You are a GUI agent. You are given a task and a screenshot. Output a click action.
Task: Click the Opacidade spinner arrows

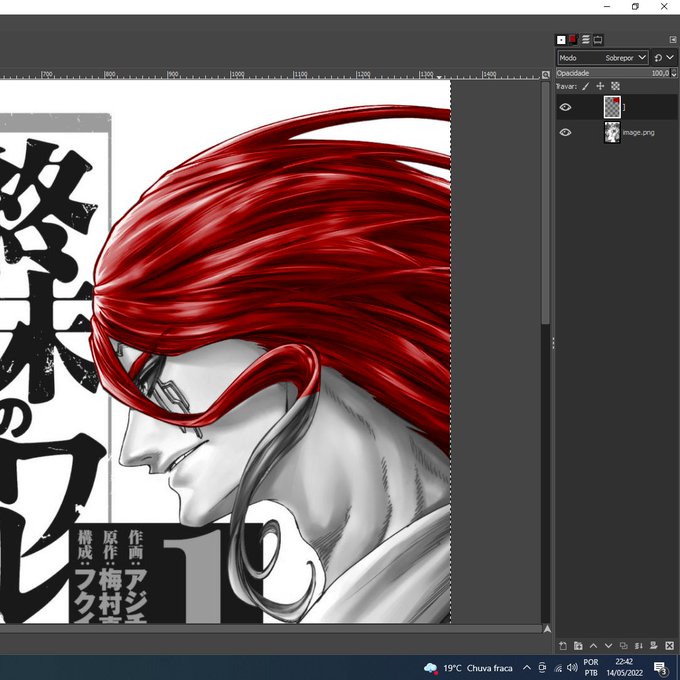coord(673,73)
